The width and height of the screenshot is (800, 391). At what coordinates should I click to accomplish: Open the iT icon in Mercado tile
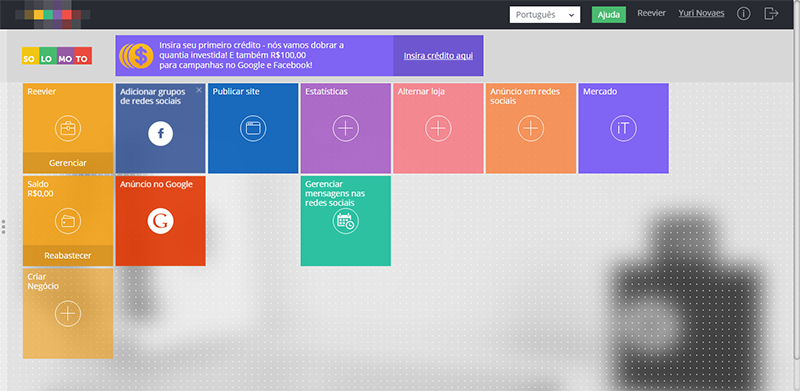(623, 128)
